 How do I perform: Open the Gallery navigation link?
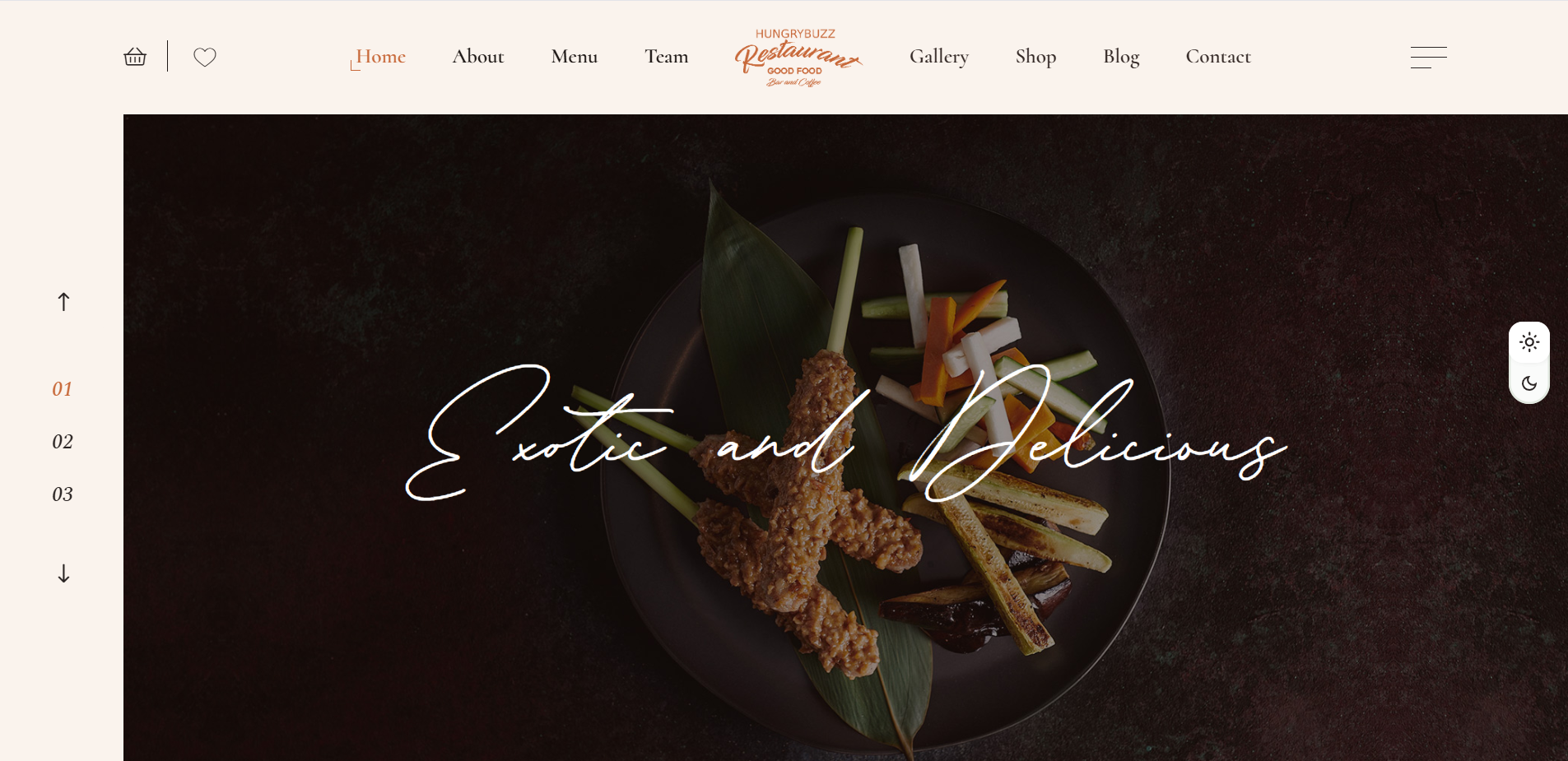click(x=939, y=57)
